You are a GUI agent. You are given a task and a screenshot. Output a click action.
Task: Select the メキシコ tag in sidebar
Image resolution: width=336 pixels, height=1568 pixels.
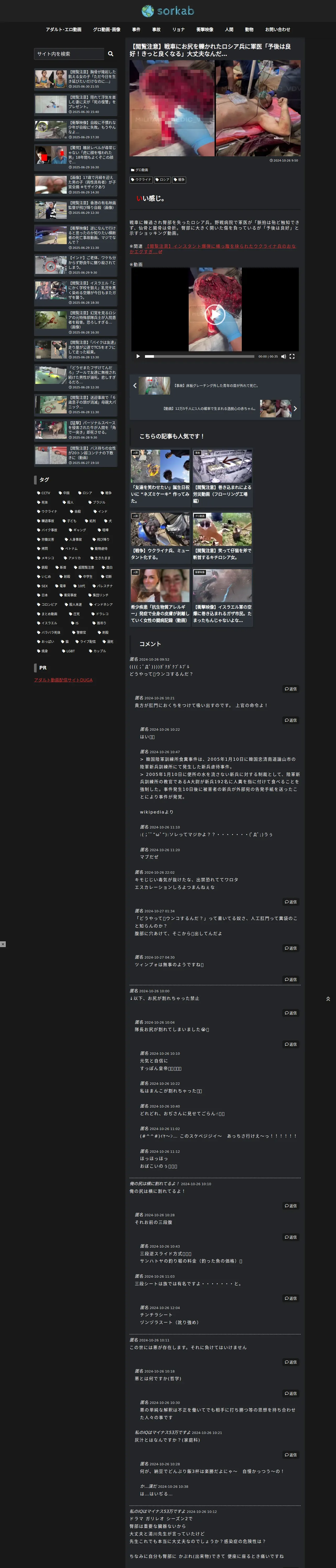click(x=46, y=558)
